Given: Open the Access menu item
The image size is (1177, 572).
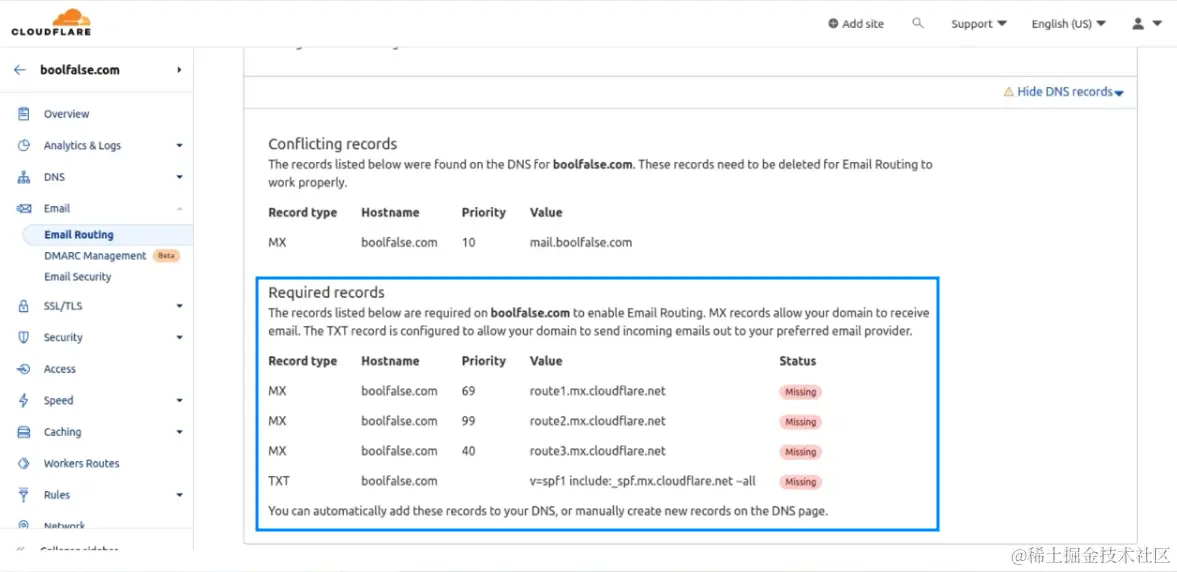Looking at the screenshot, I should 59,369.
